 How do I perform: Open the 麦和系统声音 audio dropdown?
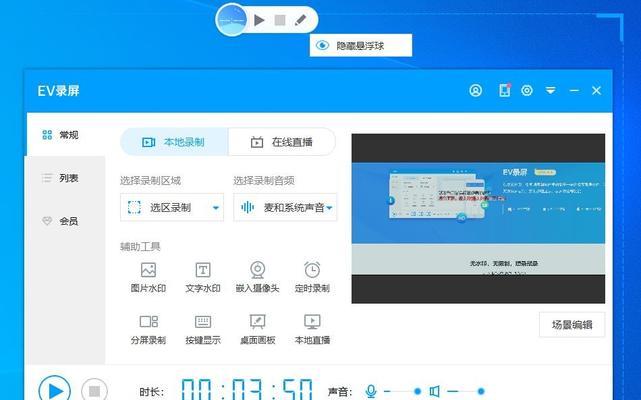click(x=285, y=207)
